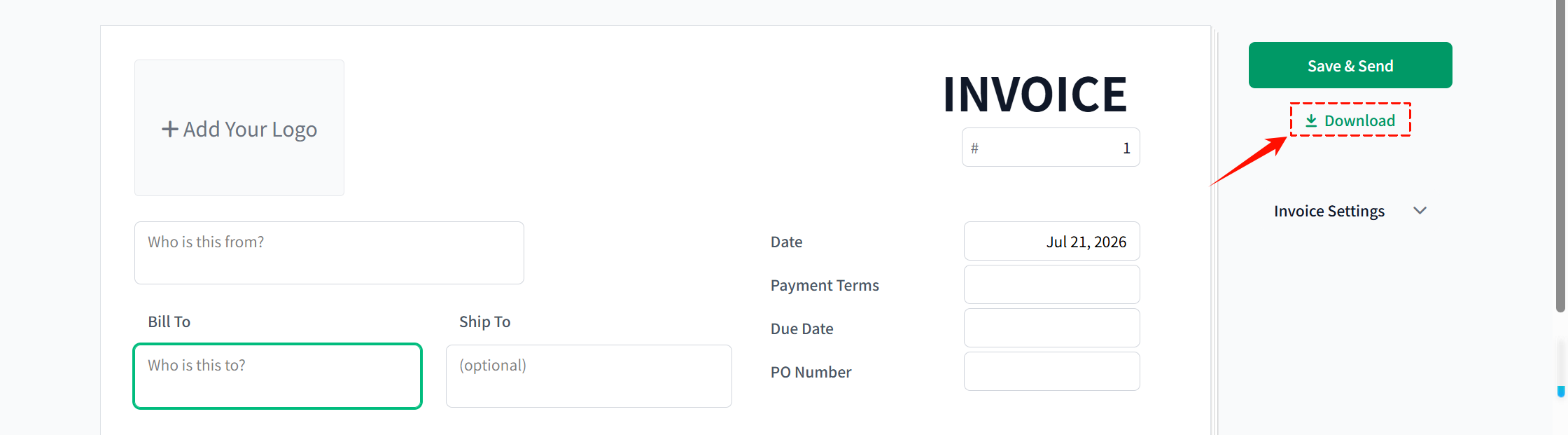Click the Add Your Logo upload area
Screen dimensions: 1568x435
(x=239, y=127)
